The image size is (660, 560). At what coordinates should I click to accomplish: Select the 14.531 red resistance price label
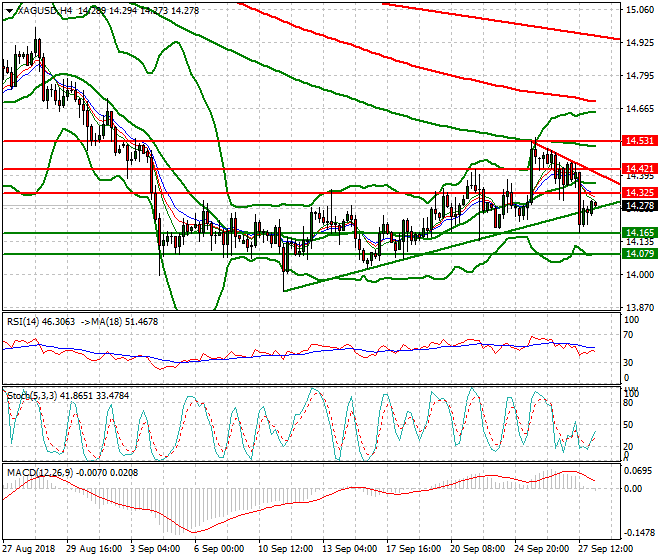[640, 141]
